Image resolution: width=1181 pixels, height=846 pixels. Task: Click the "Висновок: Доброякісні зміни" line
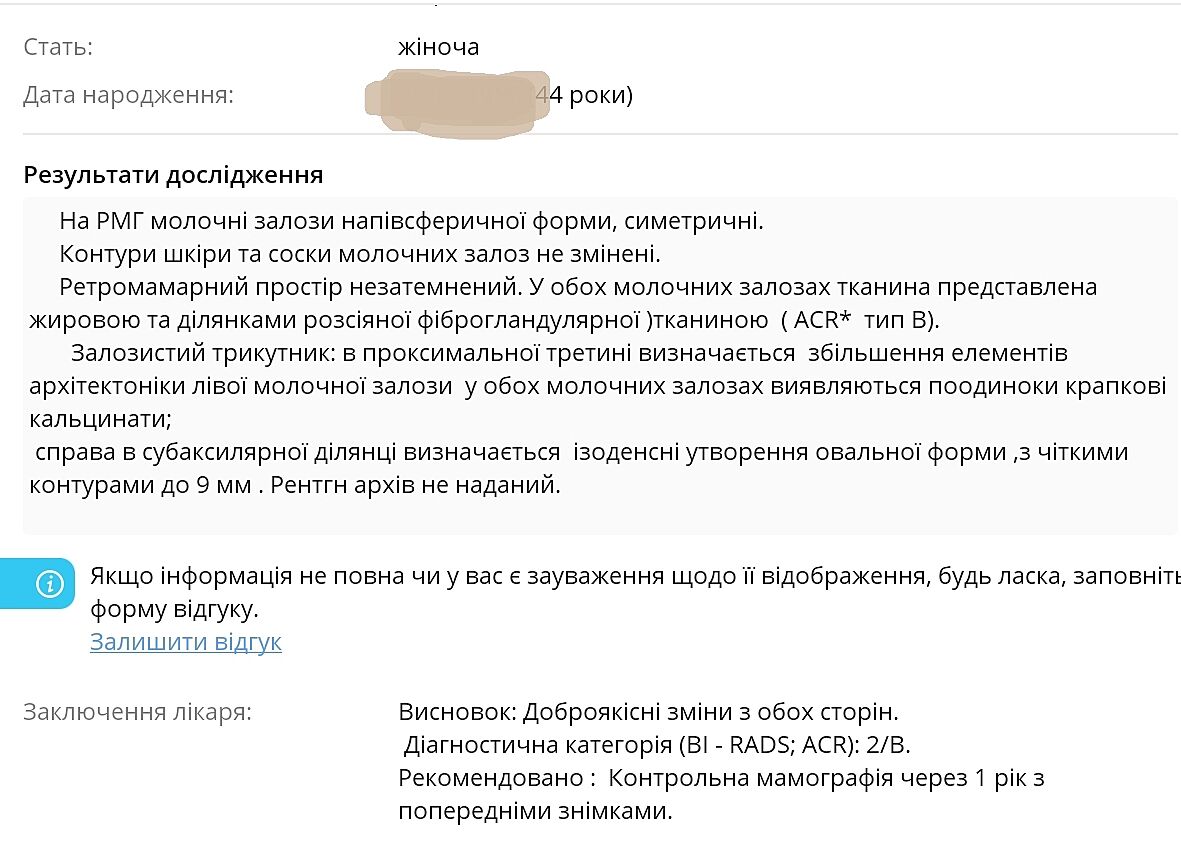(x=648, y=712)
